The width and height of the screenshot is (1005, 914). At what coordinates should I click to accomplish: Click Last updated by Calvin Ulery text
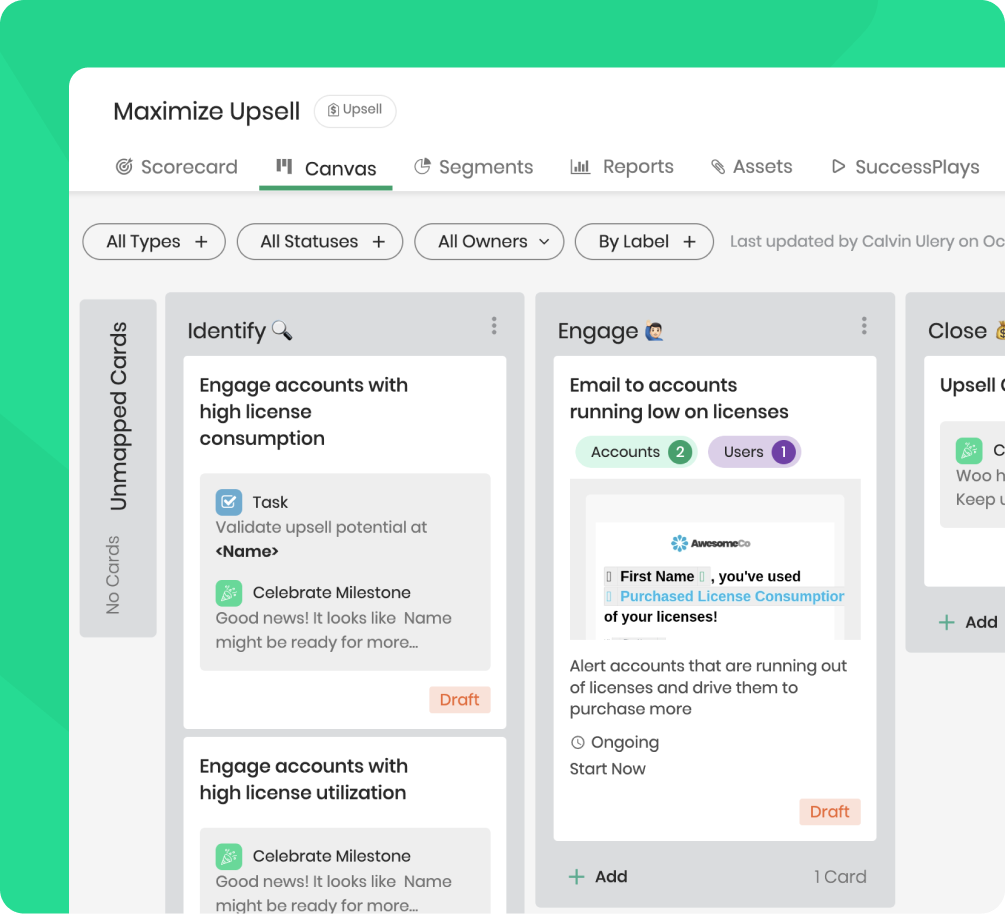[867, 242]
